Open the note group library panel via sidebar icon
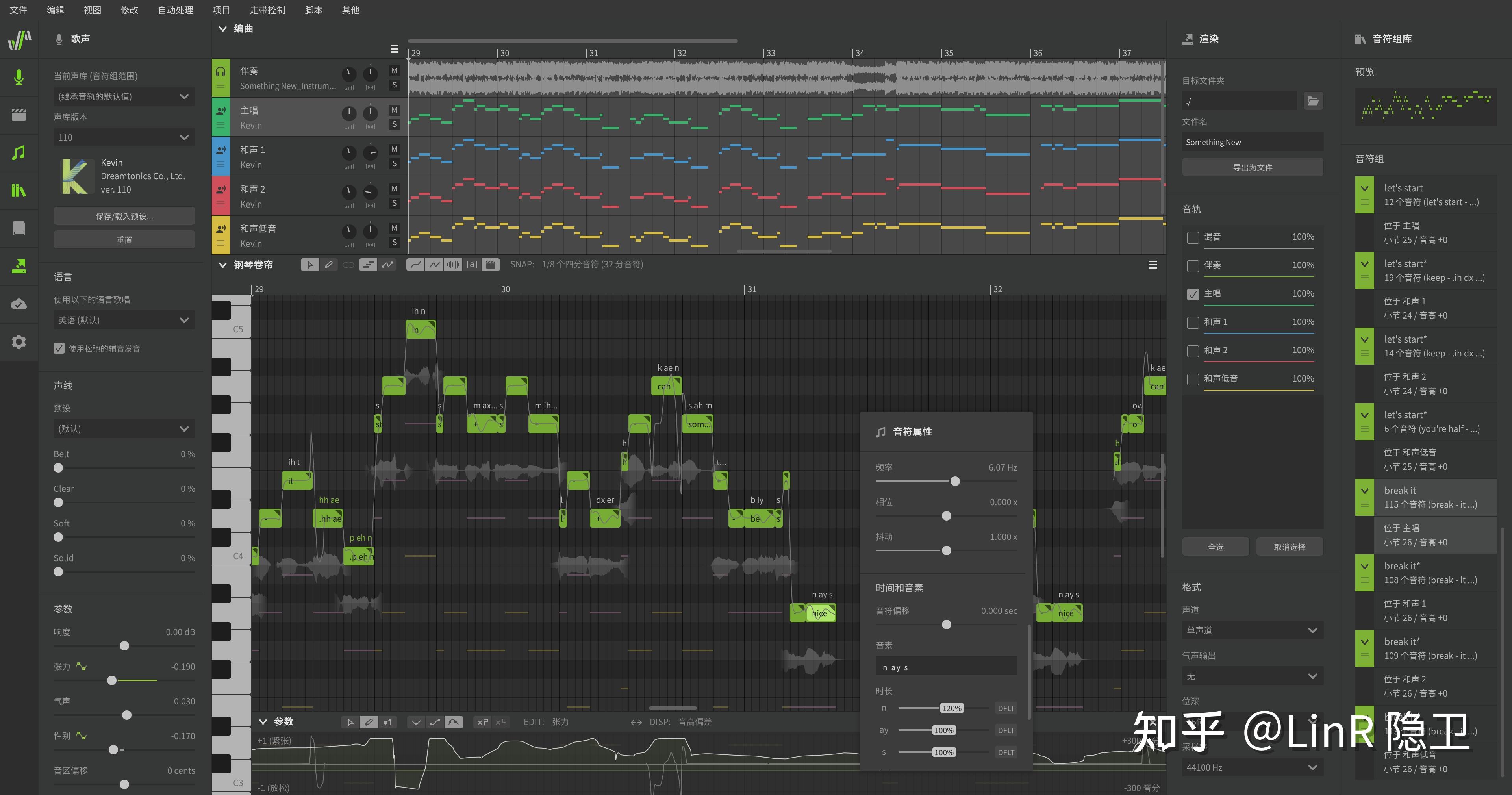This screenshot has height=795, width=1512. pyautogui.click(x=19, y=190)
